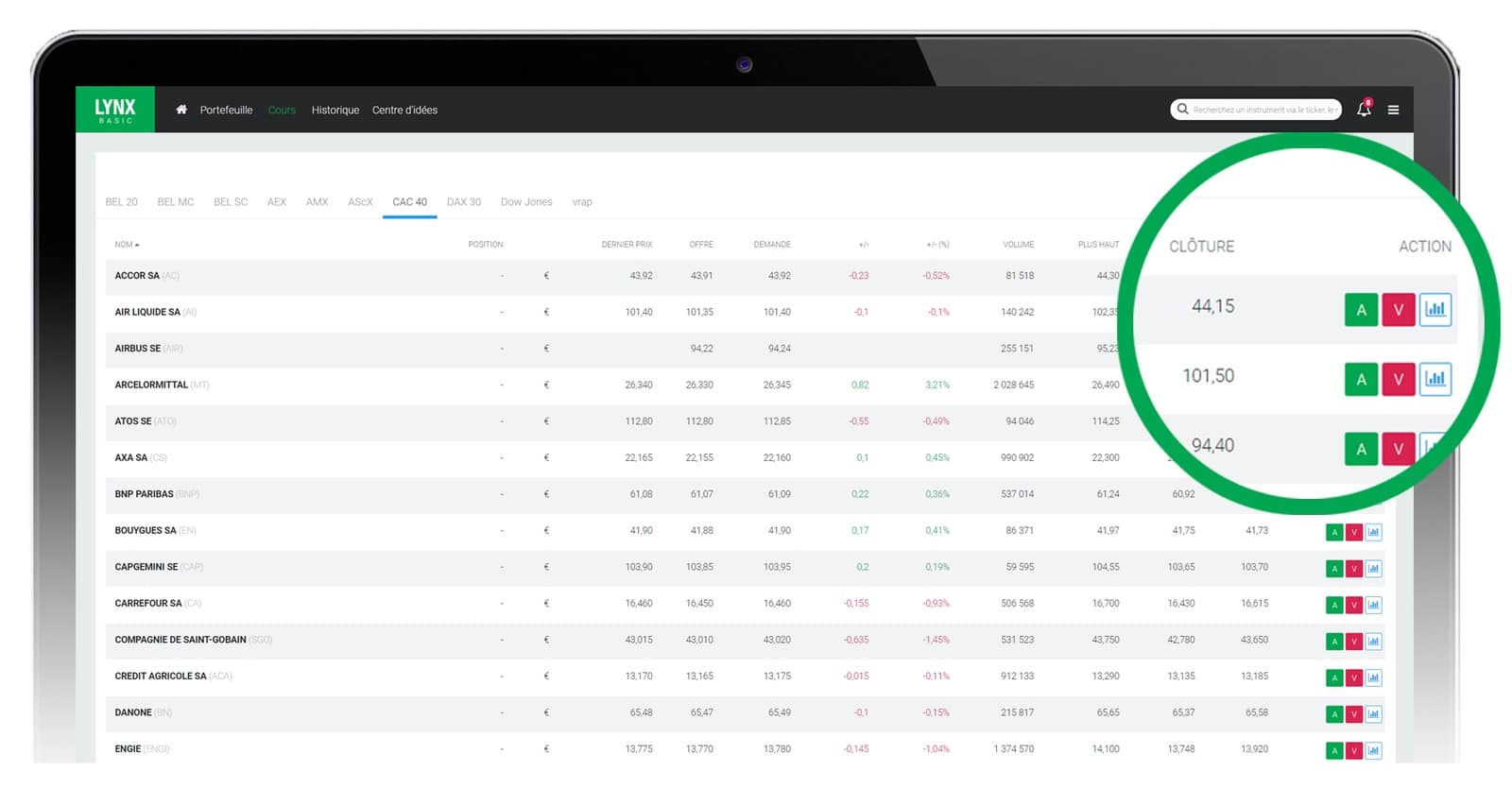Switch to the AEX tab
The height and width of the screenshot is (789, 1512).
point(277,202)
